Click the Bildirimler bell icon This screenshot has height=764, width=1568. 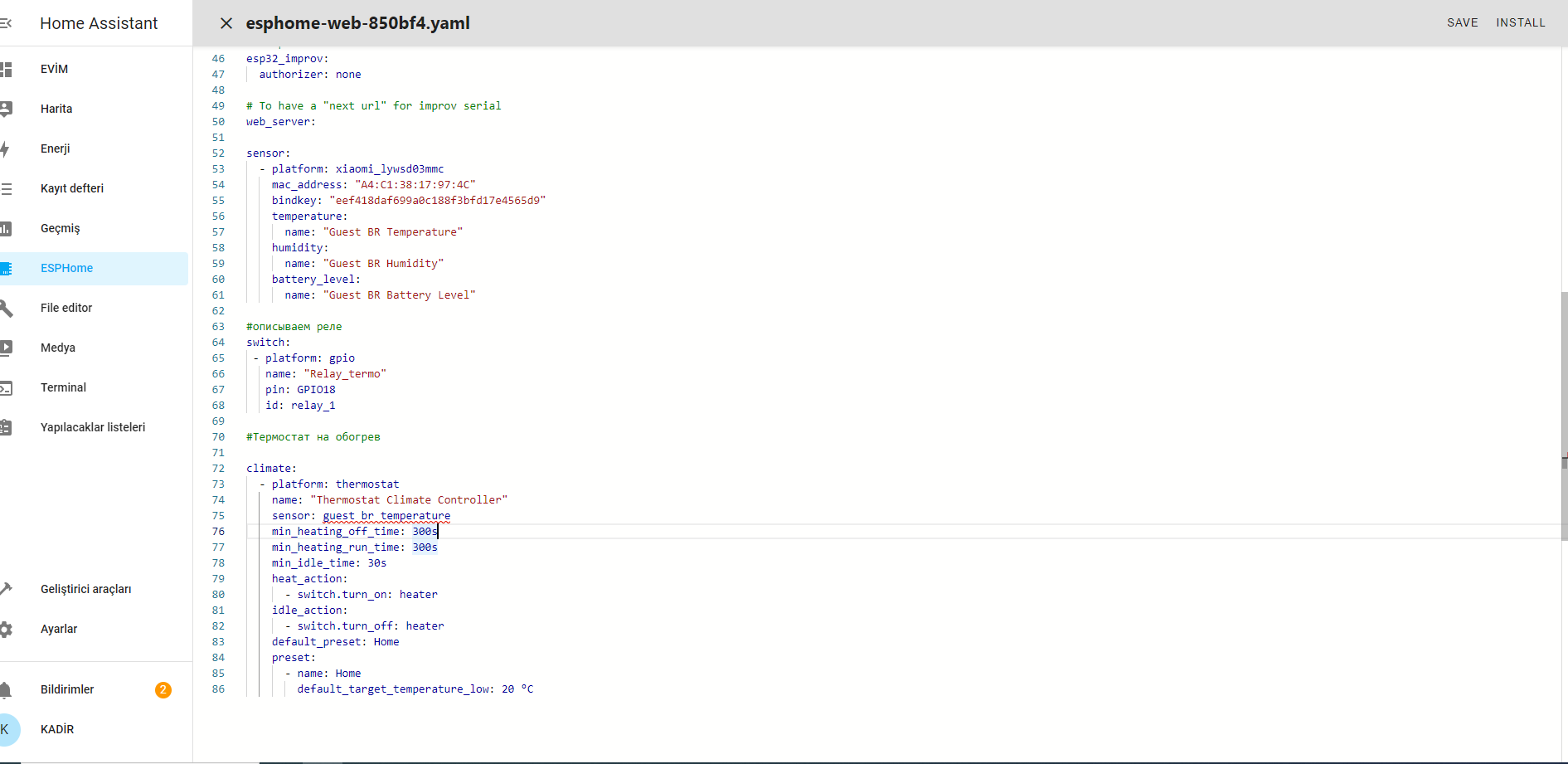(x=6, y=690)
